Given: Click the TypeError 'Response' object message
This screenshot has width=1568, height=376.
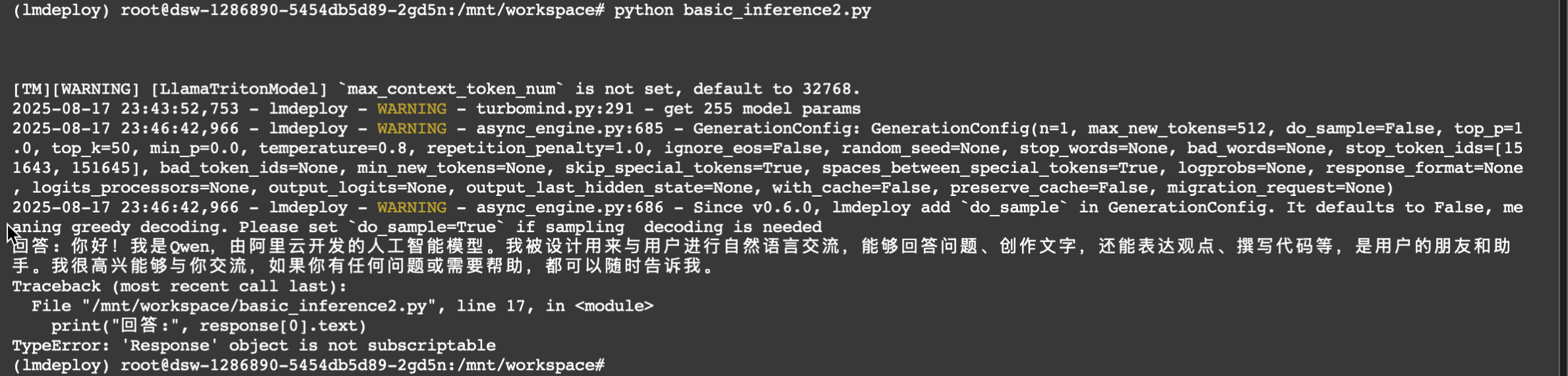Looking at the screenshot, I should pos(254,346).
